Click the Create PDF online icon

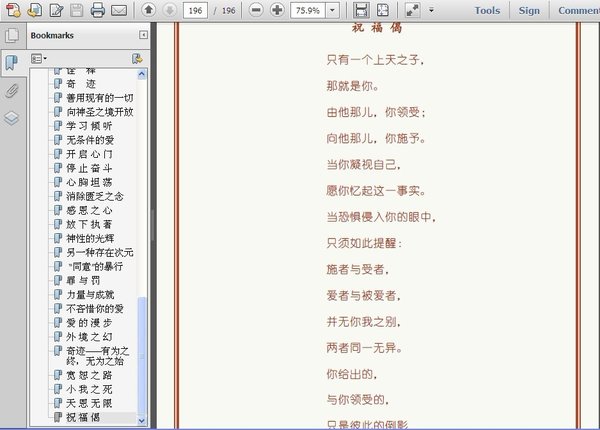(x=13, y=10)
